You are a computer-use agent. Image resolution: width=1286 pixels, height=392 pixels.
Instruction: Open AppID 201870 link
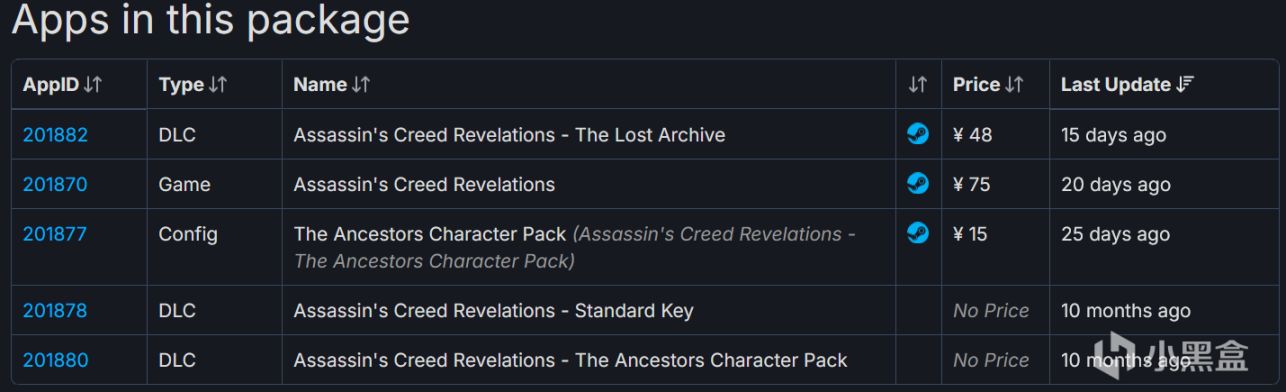pos(55,185)
